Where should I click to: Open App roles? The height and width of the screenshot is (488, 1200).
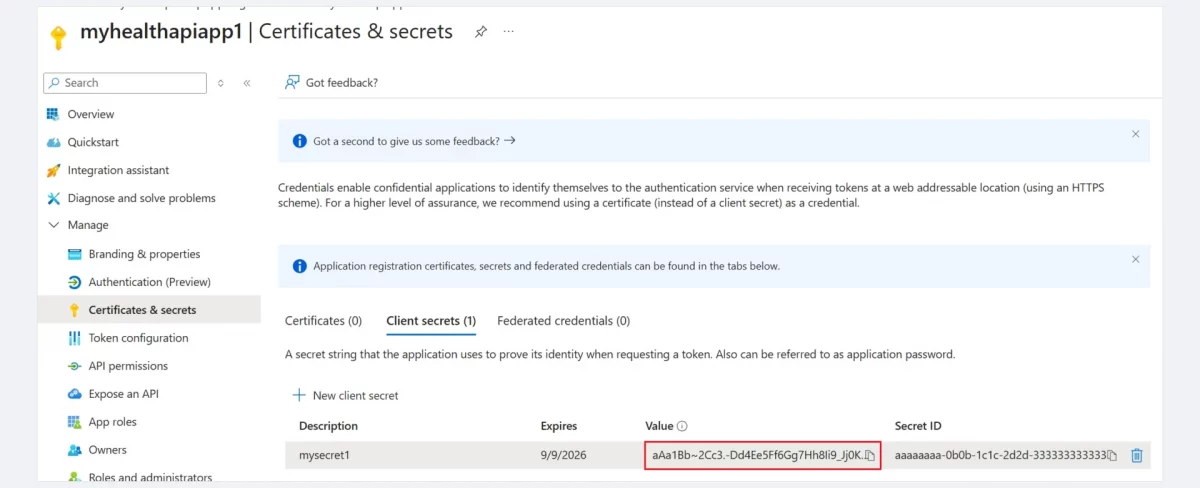coord(112,422)
